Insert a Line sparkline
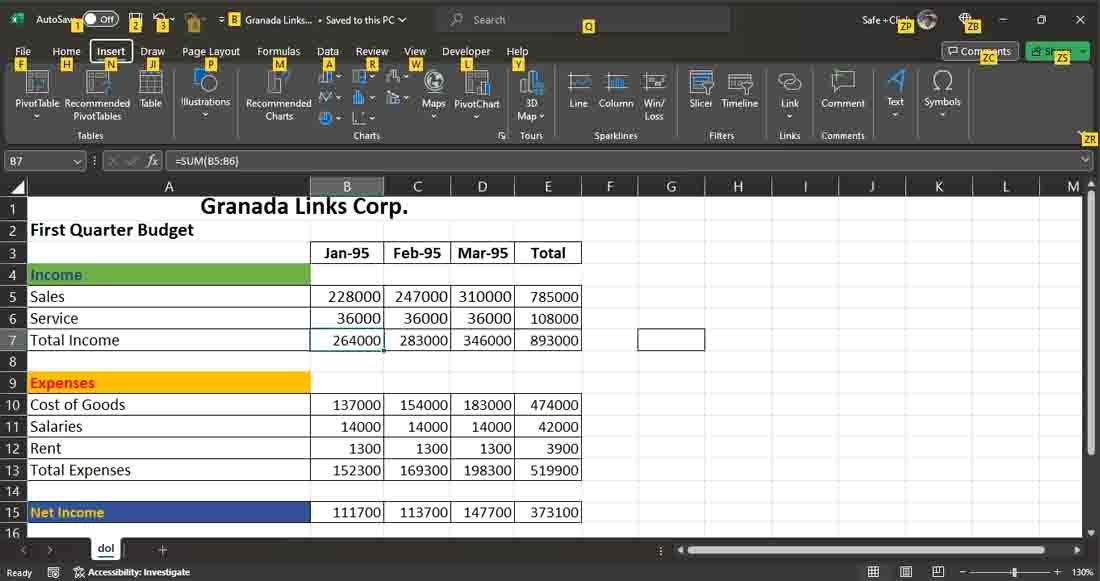 [579, 89]
